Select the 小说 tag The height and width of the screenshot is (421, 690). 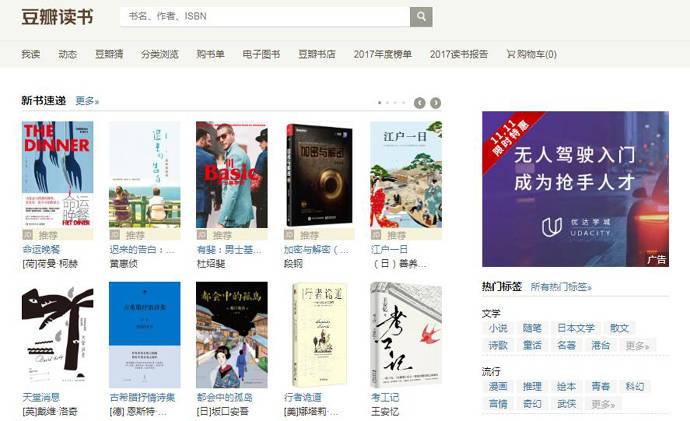pos(497,328)
